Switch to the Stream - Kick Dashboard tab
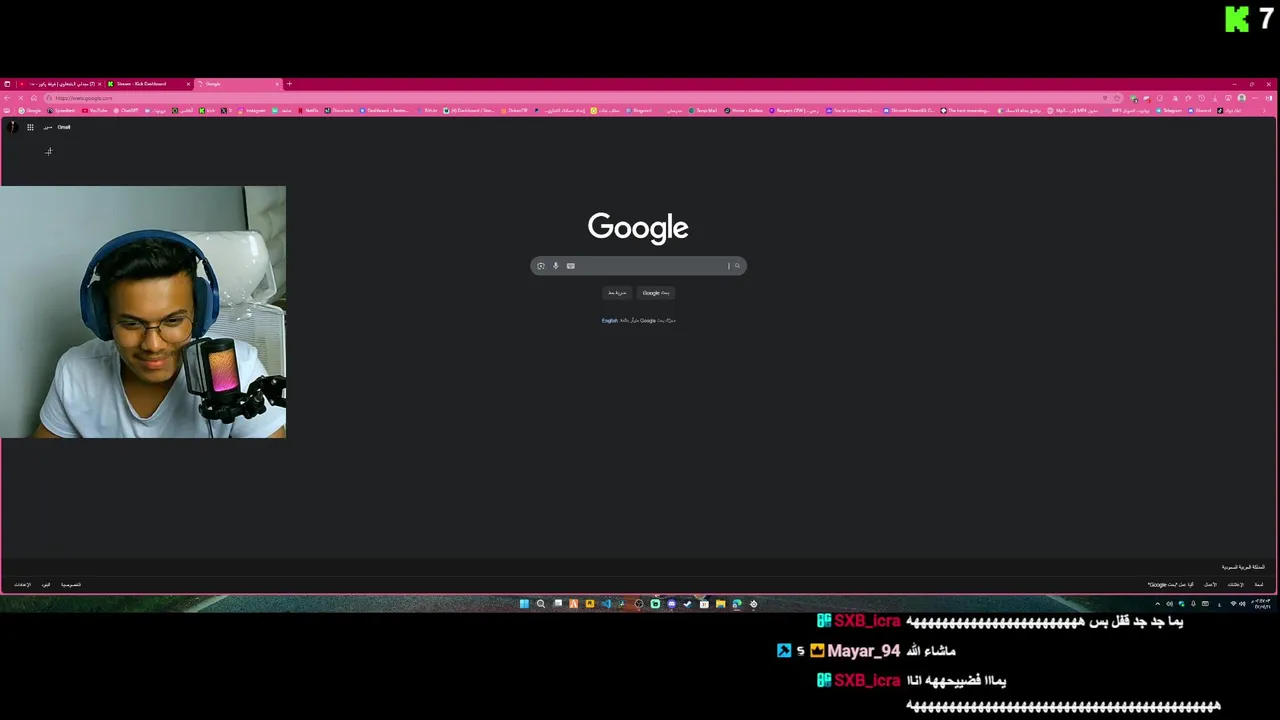 (x=148, y=84)
